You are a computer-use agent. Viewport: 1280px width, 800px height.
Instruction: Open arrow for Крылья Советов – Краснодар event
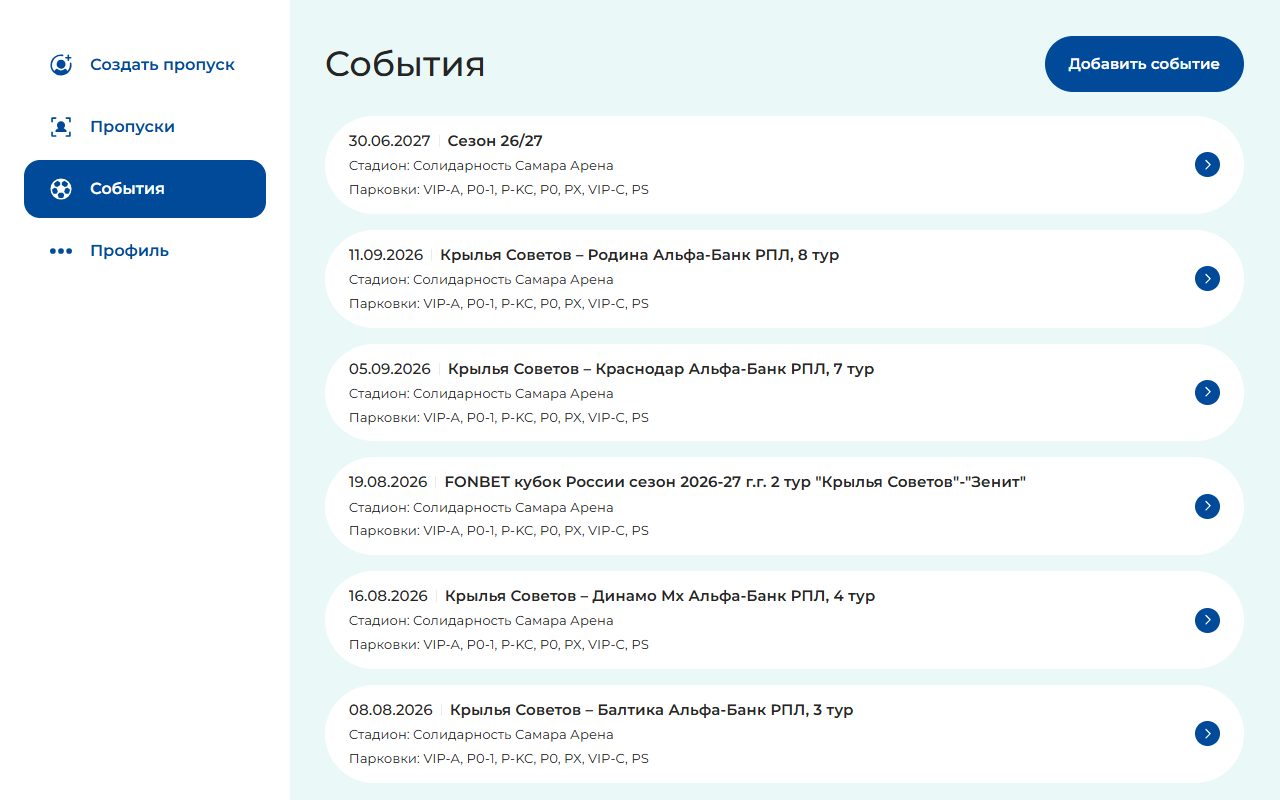(x=1207, y=392)
